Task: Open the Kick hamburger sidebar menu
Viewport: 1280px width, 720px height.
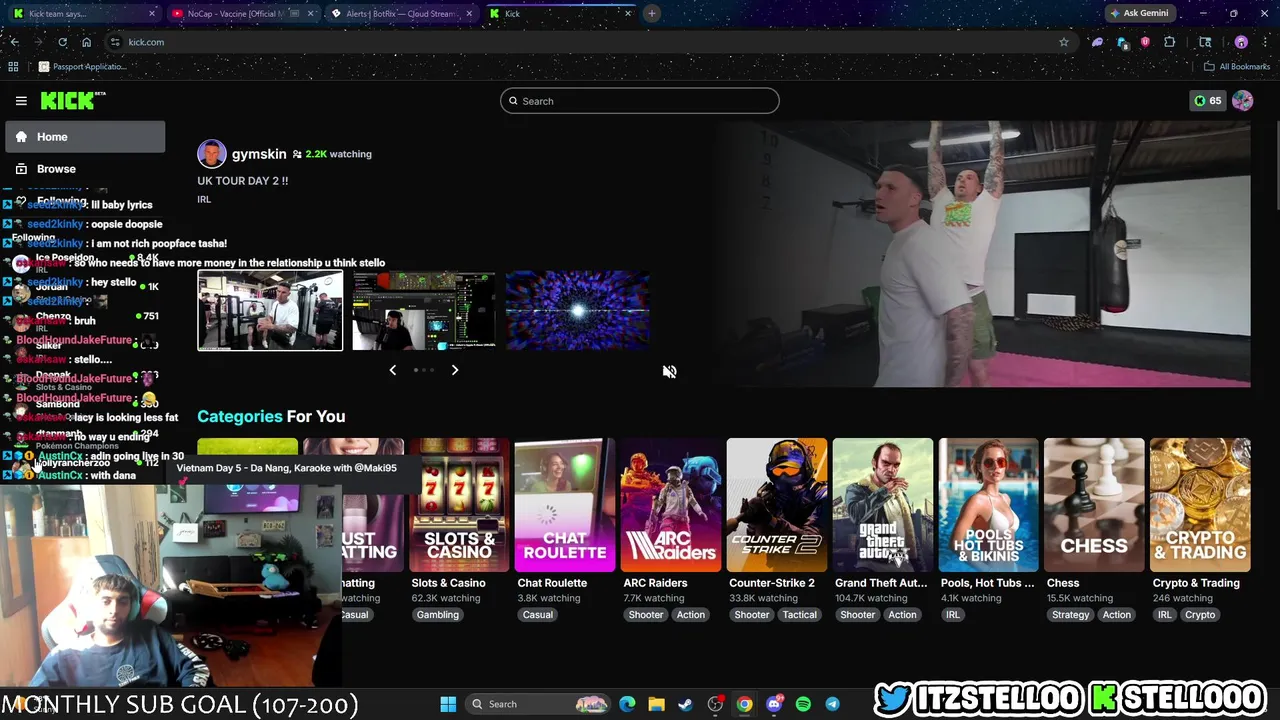Action: [21, 101]
